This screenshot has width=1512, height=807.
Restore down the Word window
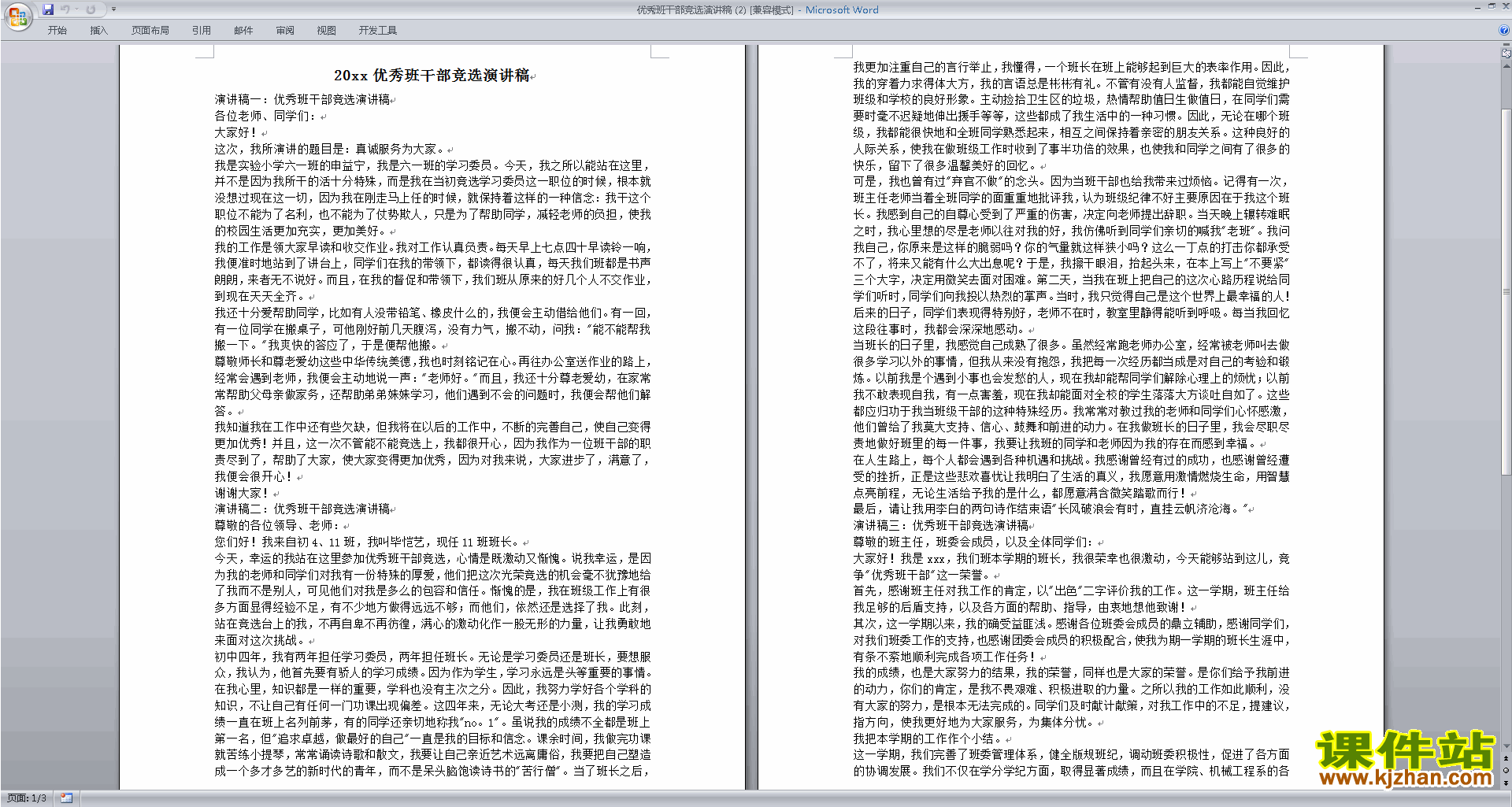[x=1492, y=6]
